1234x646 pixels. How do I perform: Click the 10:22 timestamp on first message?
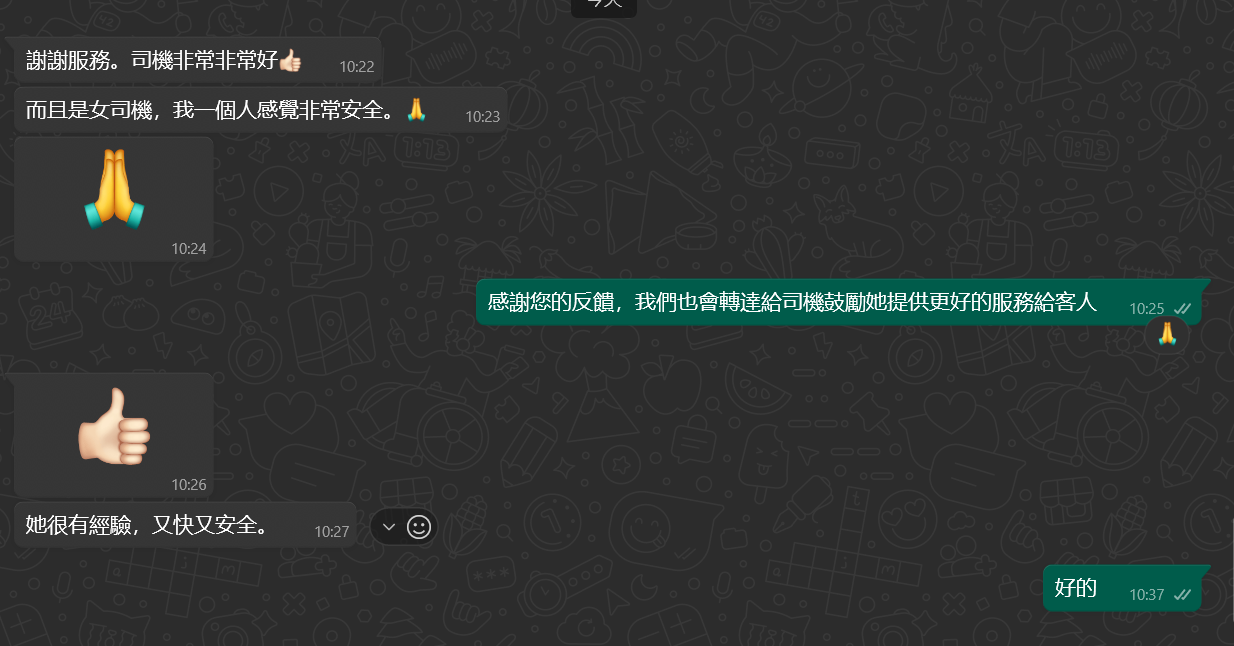pos(356,67)
